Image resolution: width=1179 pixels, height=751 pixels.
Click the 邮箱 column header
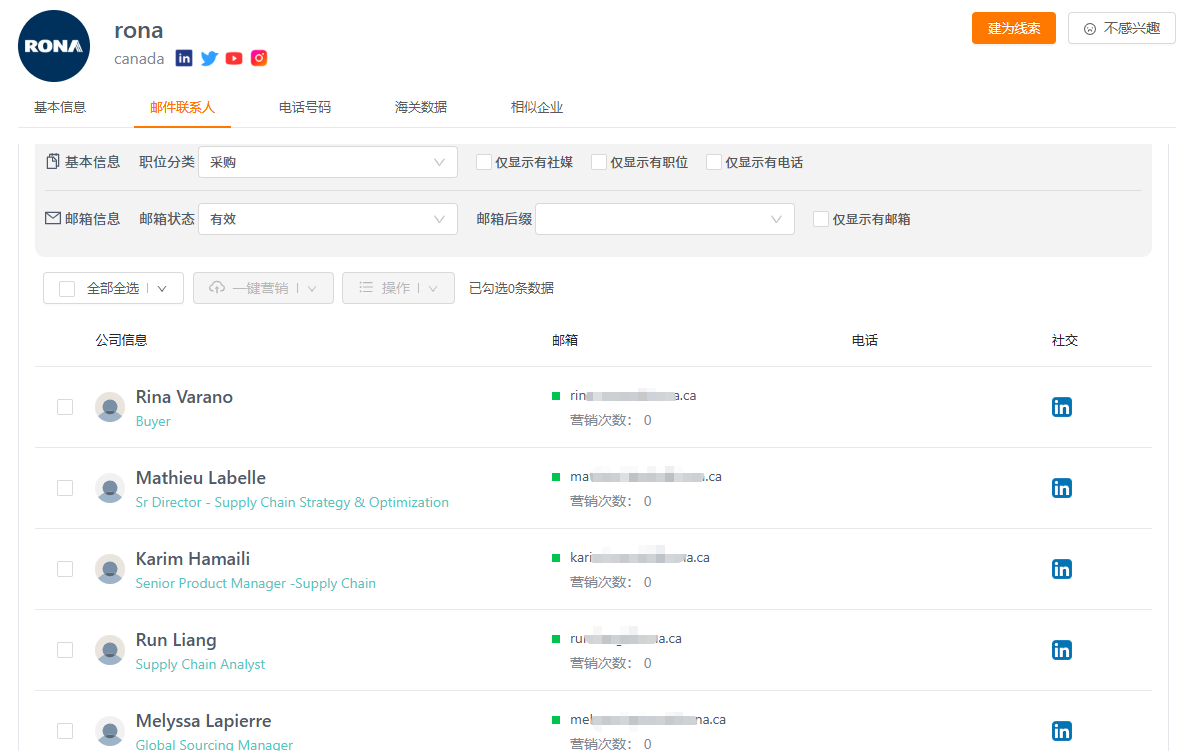coord(565,341)
